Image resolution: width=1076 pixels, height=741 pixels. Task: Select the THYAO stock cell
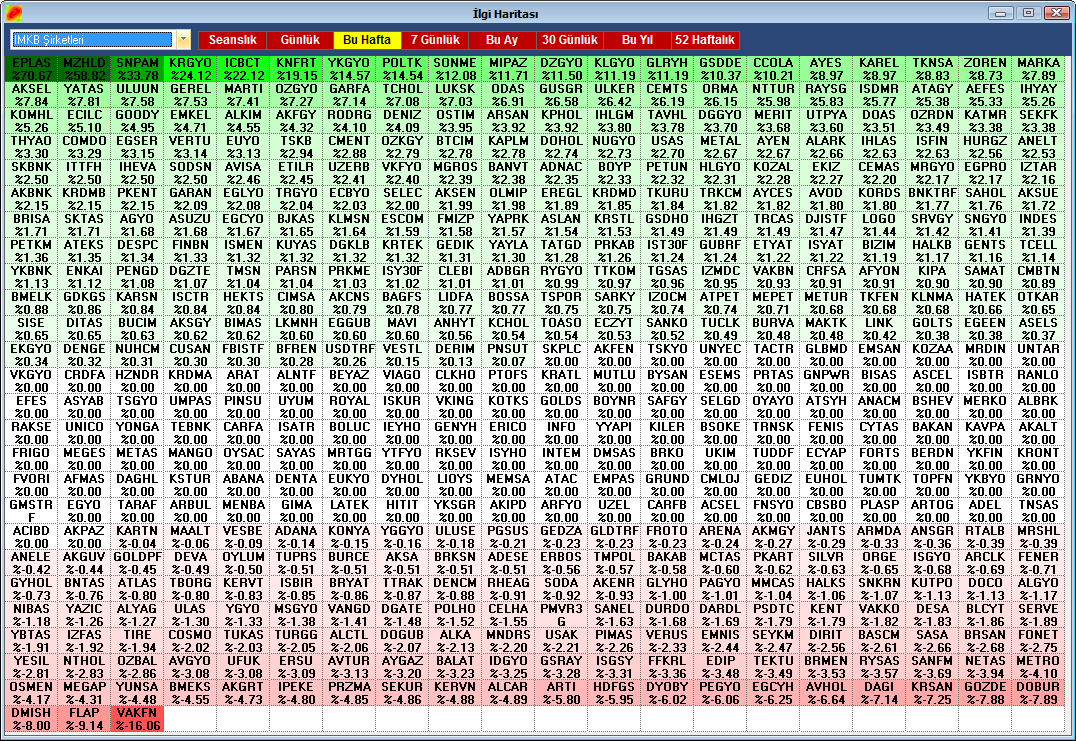point(32,148)
